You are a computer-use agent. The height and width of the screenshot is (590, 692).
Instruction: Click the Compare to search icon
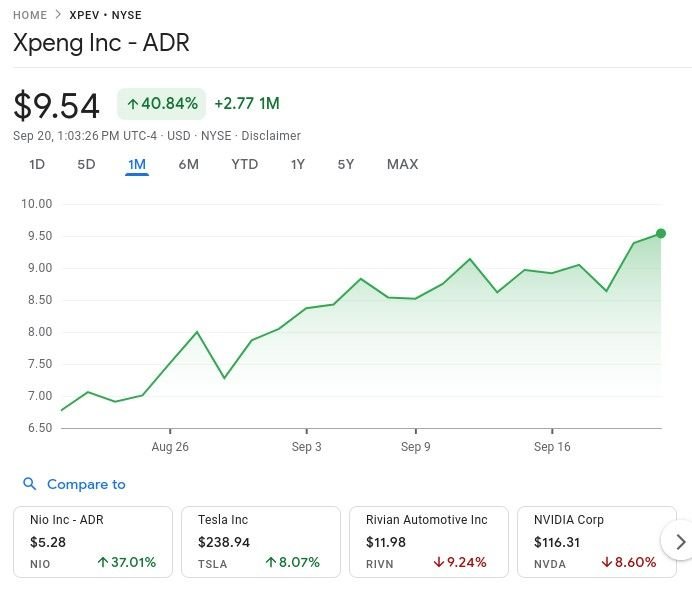(x=29, y=484)
